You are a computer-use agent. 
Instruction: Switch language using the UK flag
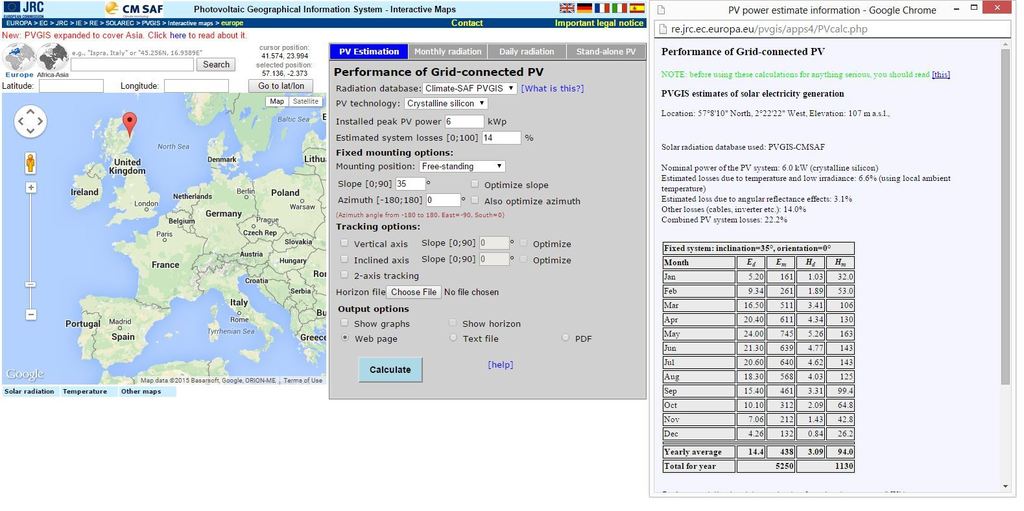tap(567, 8)
